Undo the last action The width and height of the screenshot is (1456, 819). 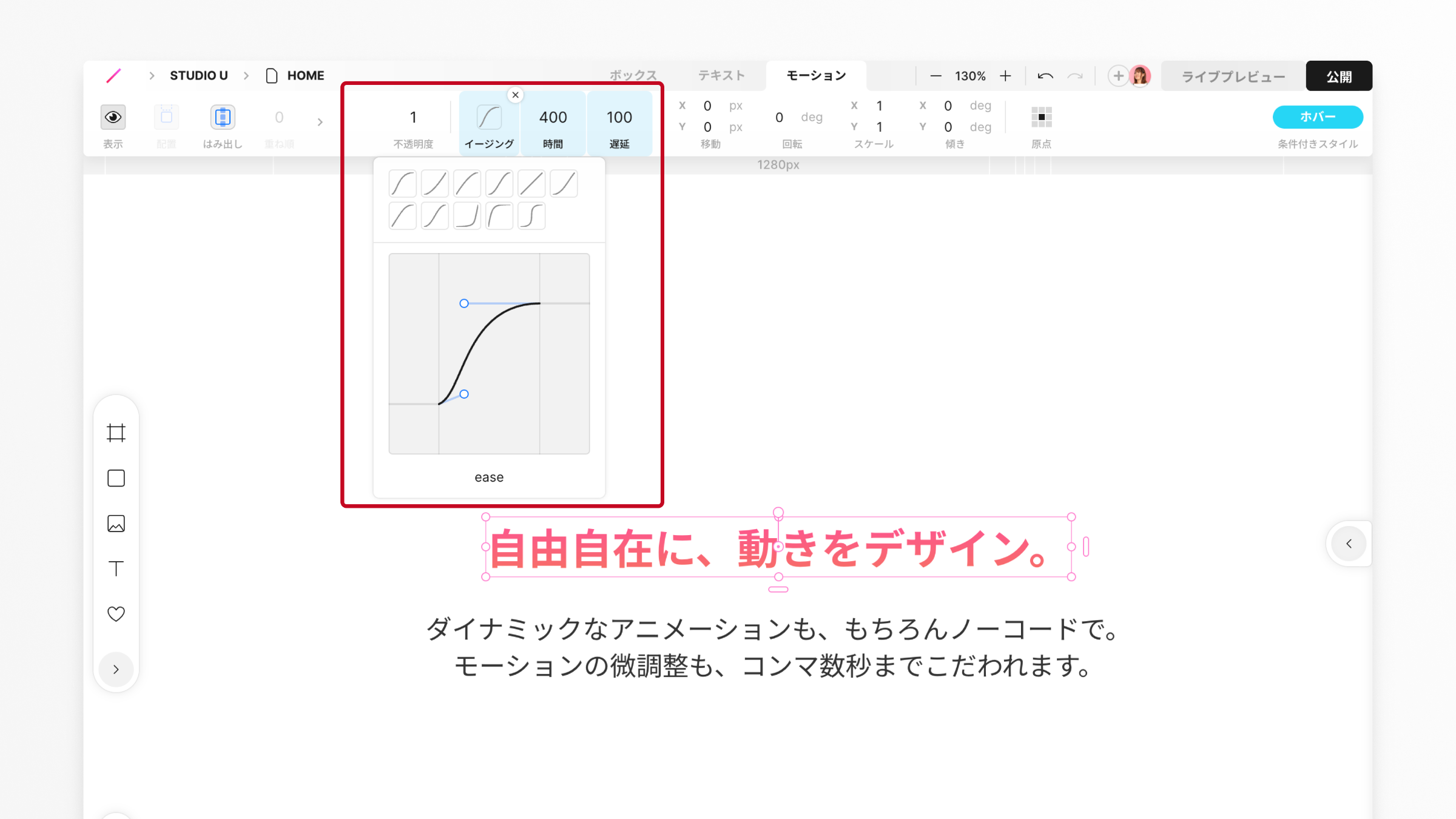tap(1045, 76)
